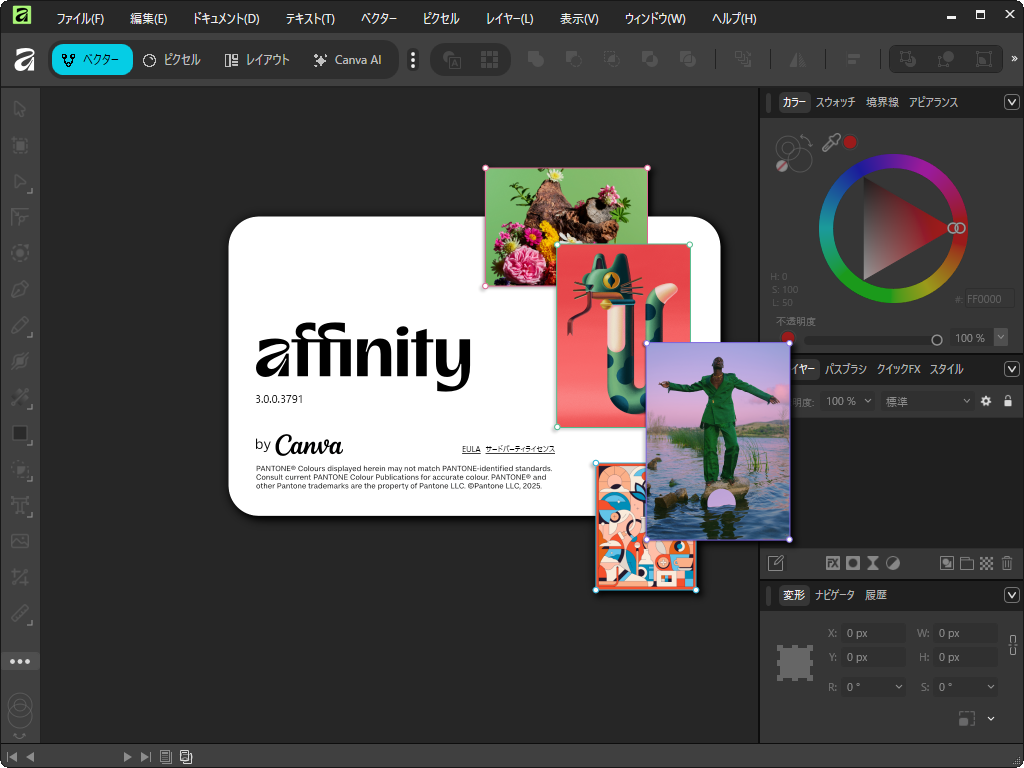Open the EULA link
1024x768 pixels.
[x=471, y=449]
